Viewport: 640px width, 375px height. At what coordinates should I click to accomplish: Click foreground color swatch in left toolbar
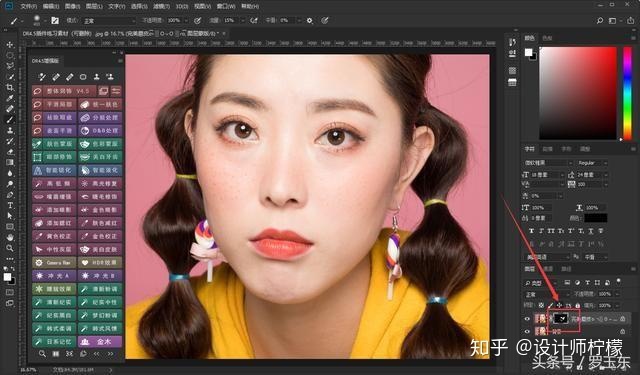7,277
